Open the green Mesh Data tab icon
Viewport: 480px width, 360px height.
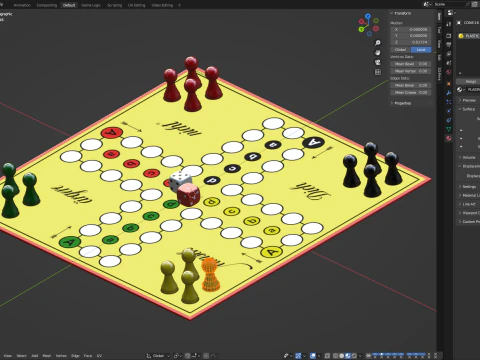point(449,129)
